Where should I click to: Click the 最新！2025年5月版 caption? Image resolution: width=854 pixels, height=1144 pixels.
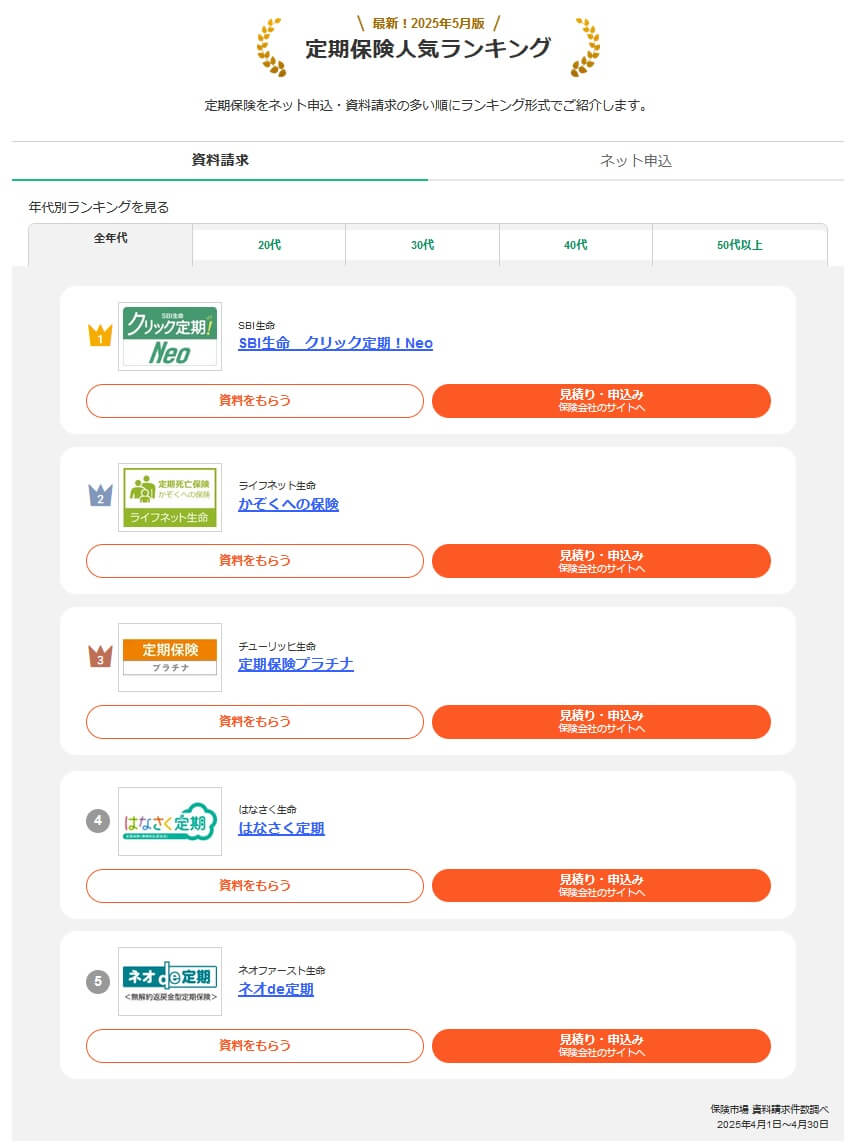428,23
